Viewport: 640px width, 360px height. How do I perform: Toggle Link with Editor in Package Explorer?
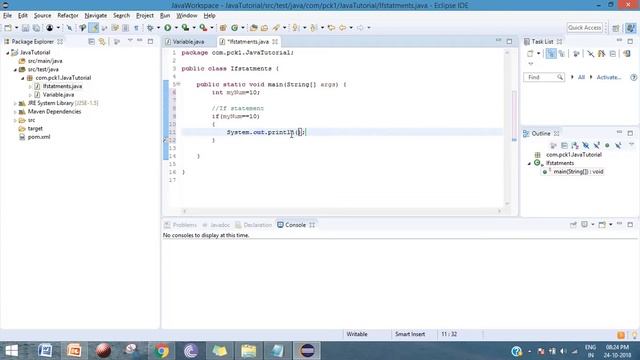[x=102, y=42]
